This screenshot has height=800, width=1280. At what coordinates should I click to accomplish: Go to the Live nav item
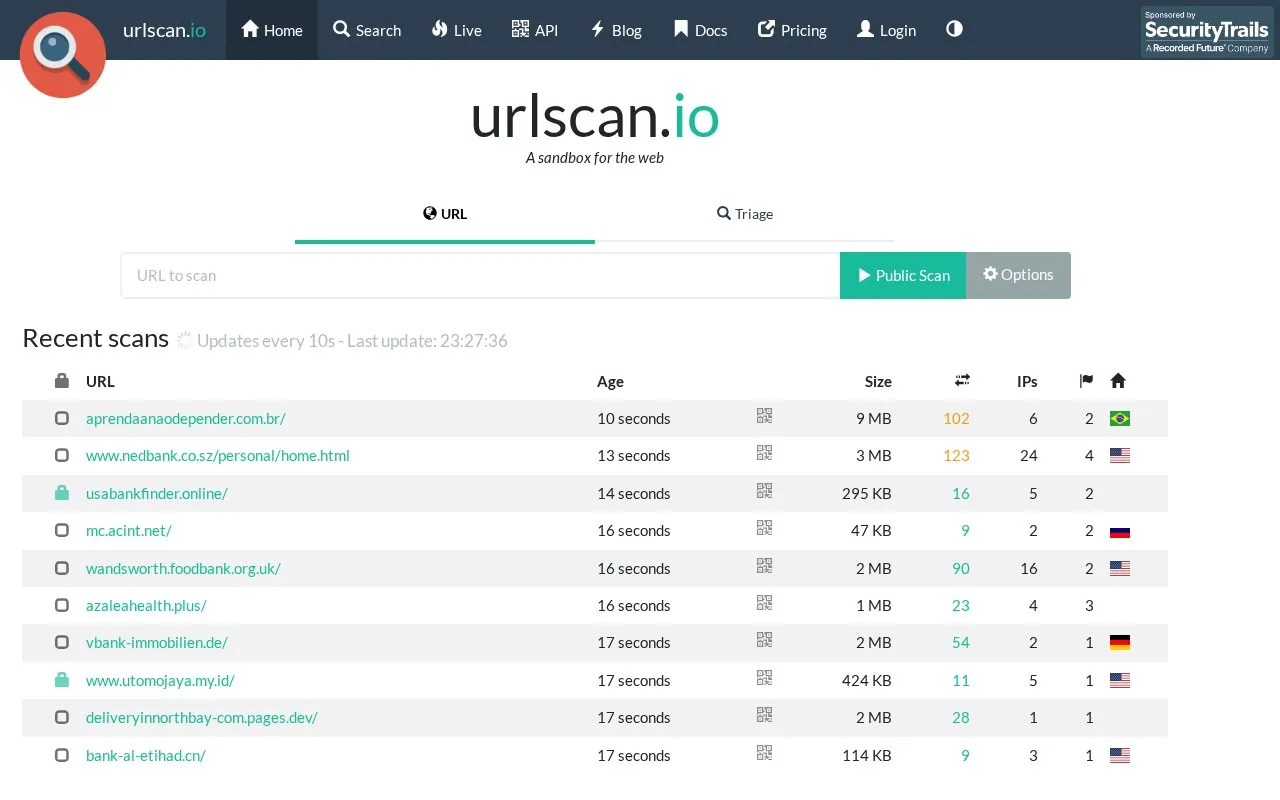[457, 30]
